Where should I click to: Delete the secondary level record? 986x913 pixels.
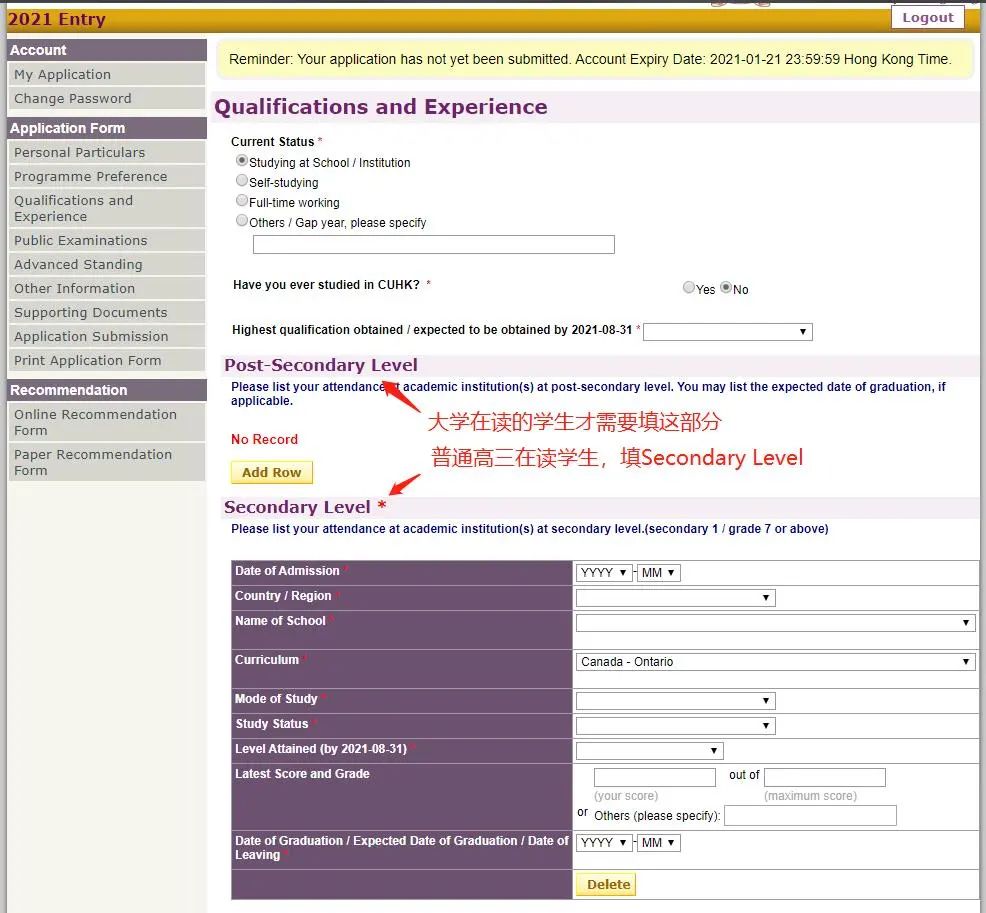(607, 884)
